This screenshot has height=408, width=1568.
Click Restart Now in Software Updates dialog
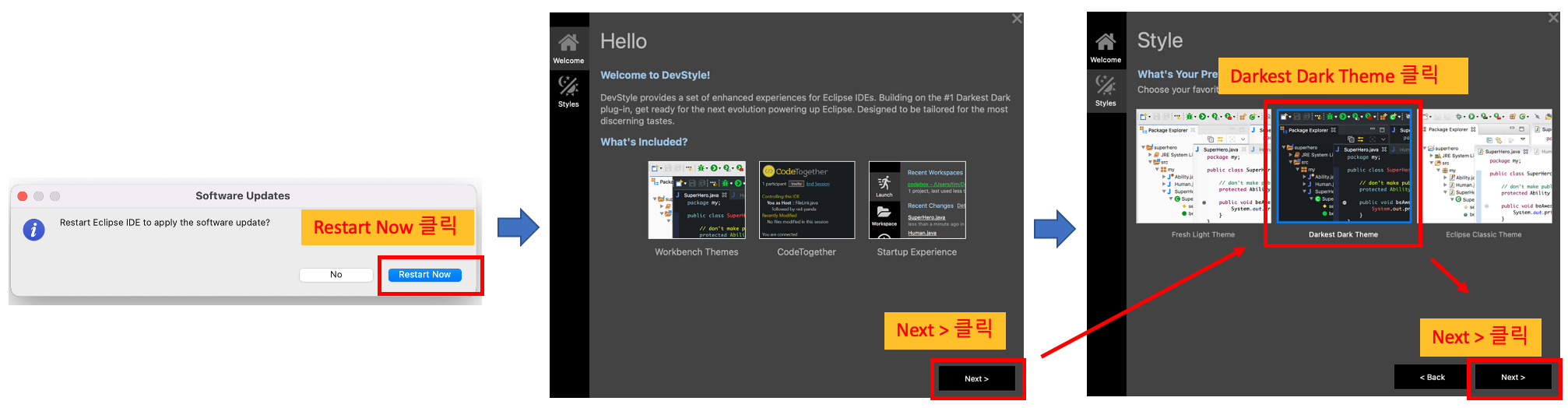point(424,275)
